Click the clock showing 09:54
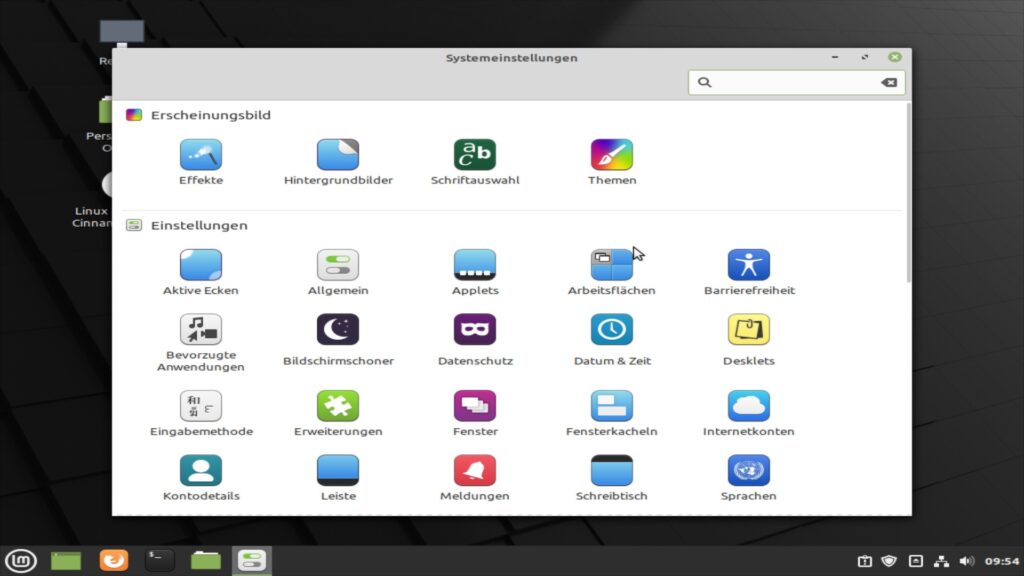Viewport: 1024px width, 576px height. click(x=1002, y=561)
